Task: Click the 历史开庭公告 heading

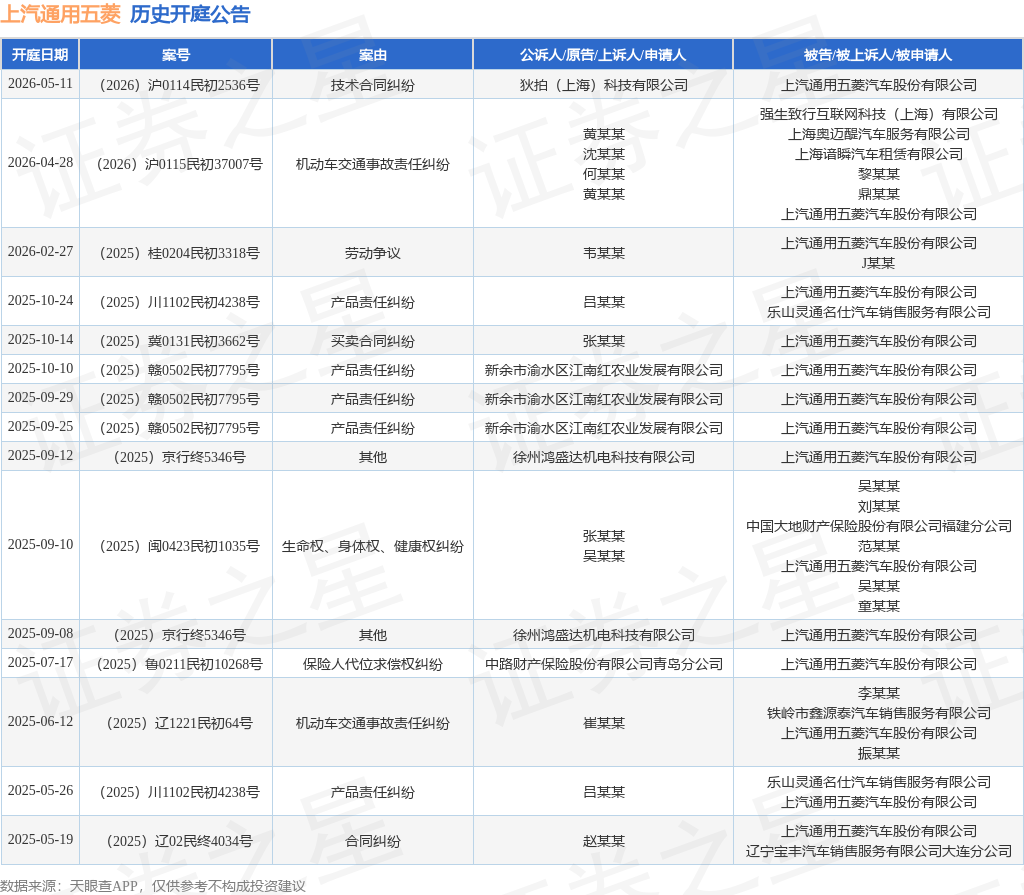Action: tap(190, 14)
